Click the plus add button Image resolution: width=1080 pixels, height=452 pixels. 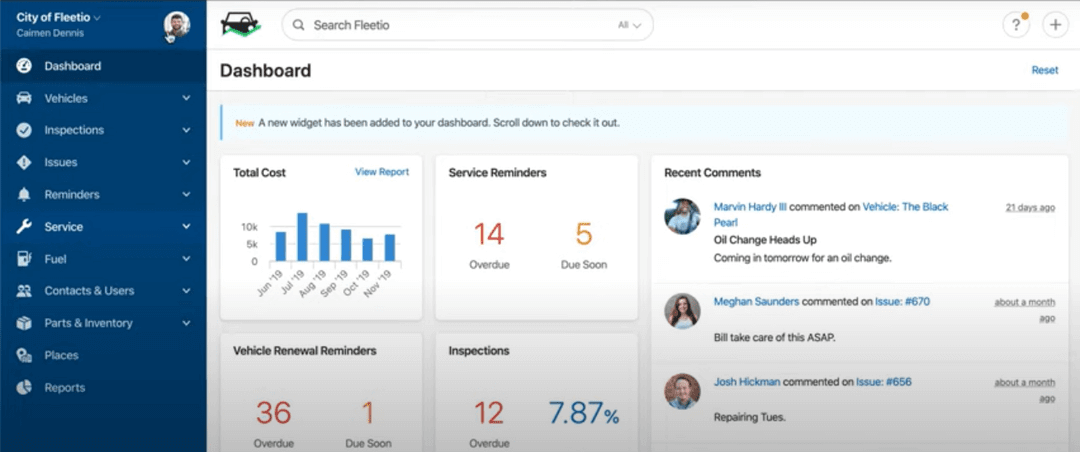1055,25
